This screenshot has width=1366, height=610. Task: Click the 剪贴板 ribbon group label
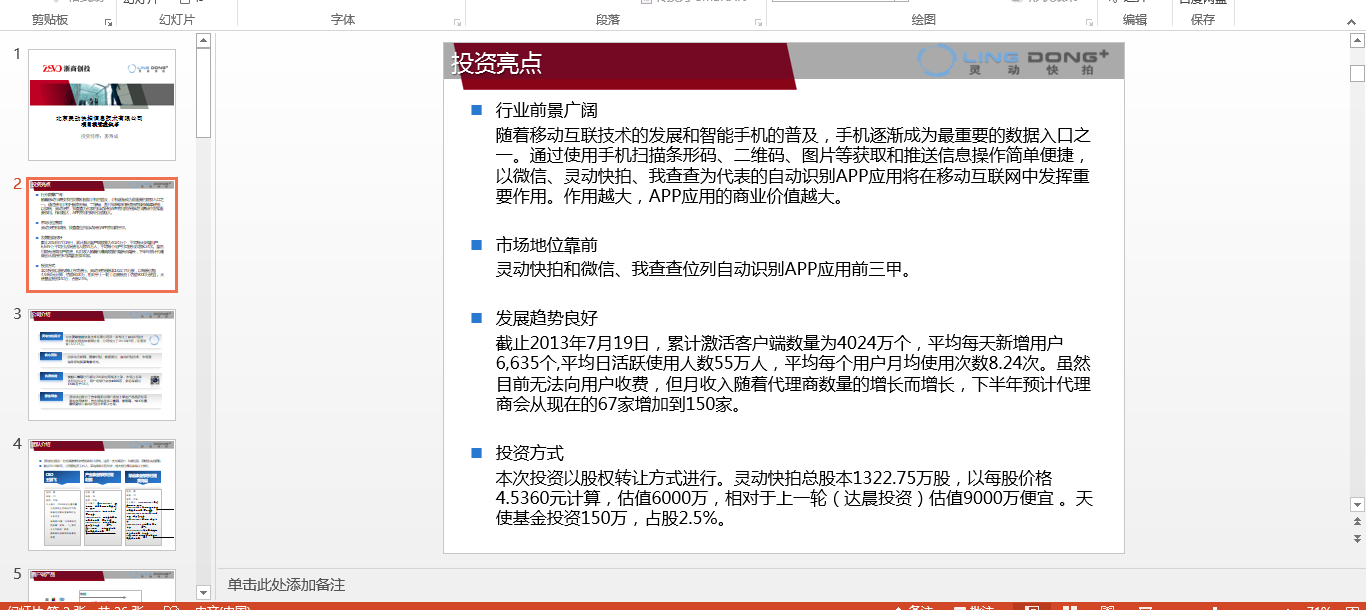point(50,20)
